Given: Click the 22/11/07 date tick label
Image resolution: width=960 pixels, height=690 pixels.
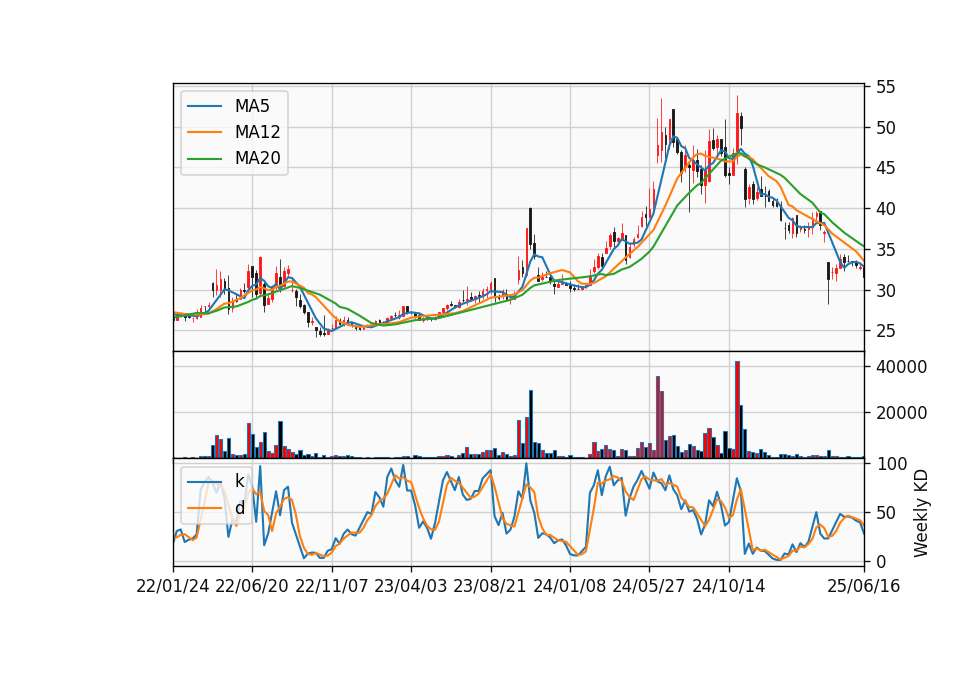Looking at the screenshot, I should point(332,586).
